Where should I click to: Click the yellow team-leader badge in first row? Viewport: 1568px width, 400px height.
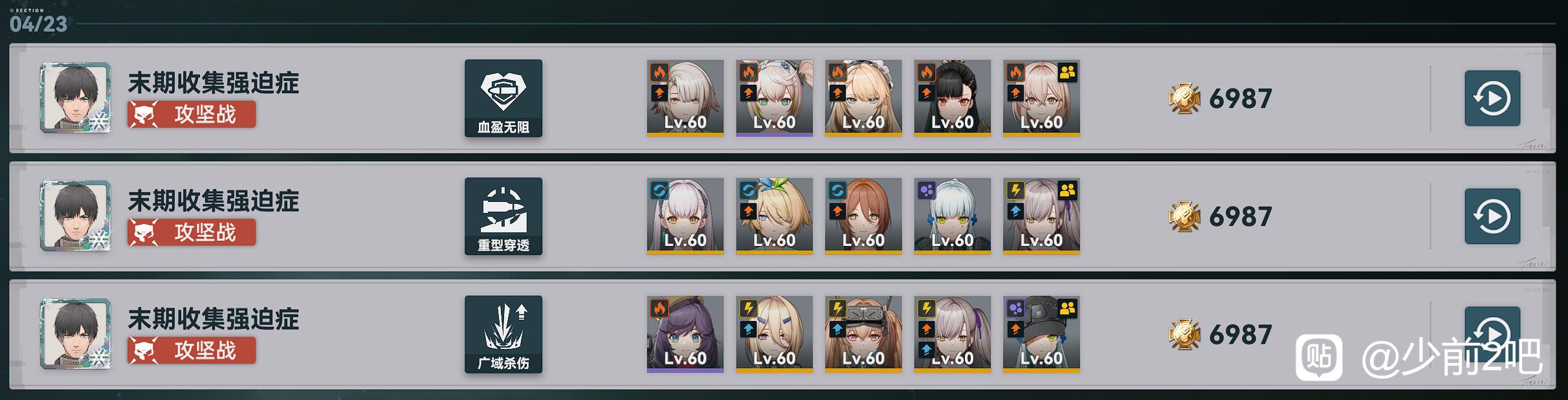click(x=1067, y=72)
